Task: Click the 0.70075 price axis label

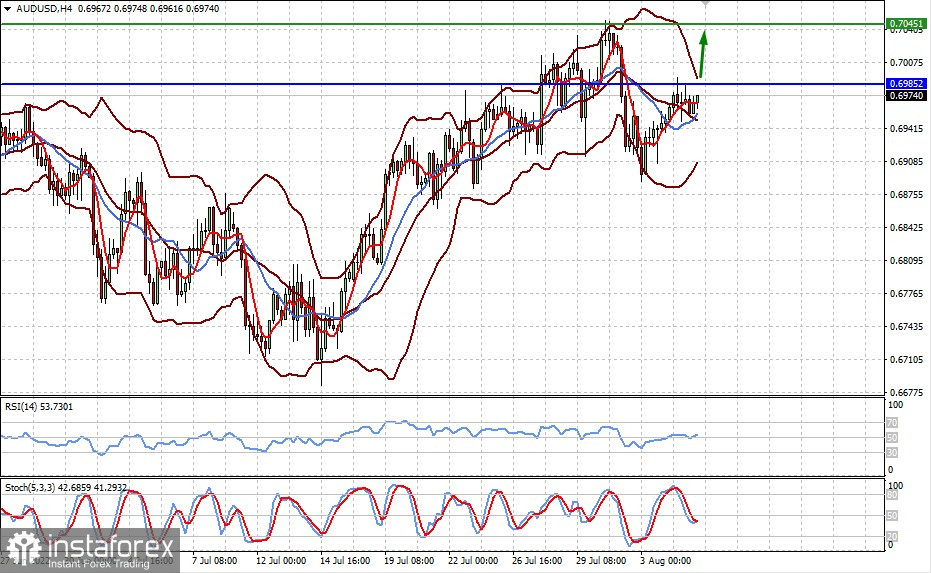Action: pyautogui.click(x=906, y=62)
